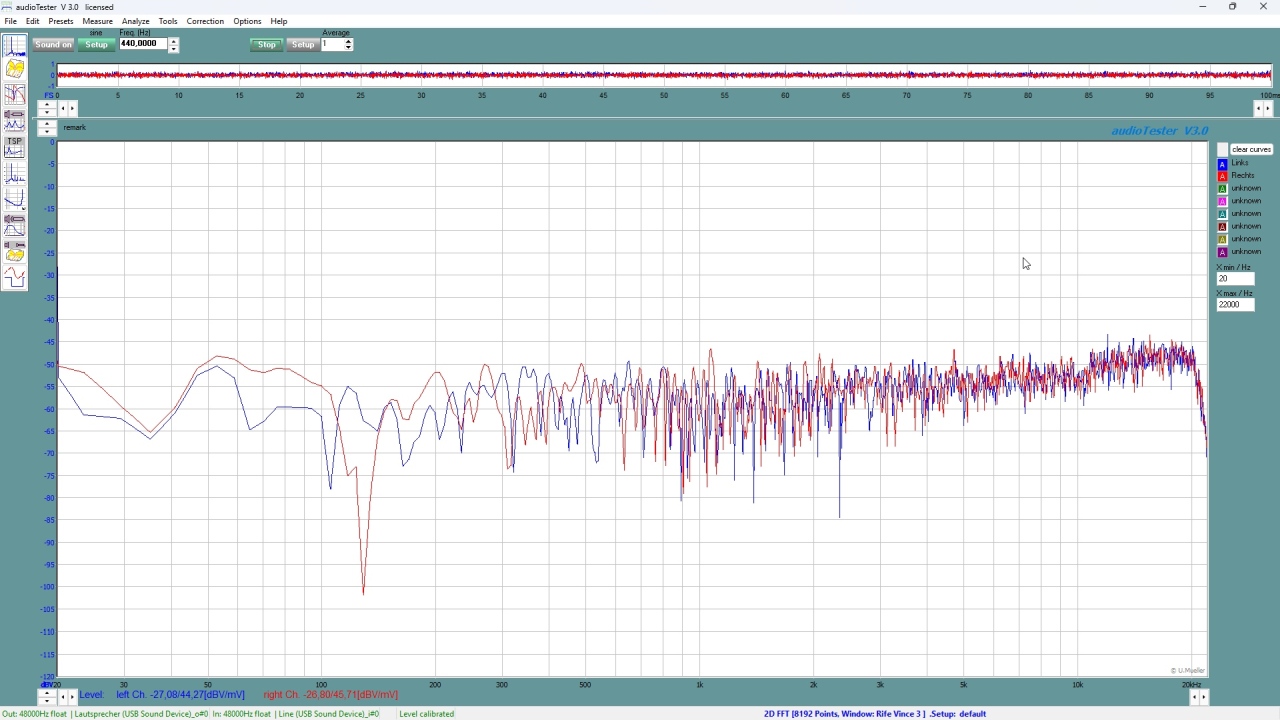Click the Average value field

pyautogui.click(x=332, y=44)
